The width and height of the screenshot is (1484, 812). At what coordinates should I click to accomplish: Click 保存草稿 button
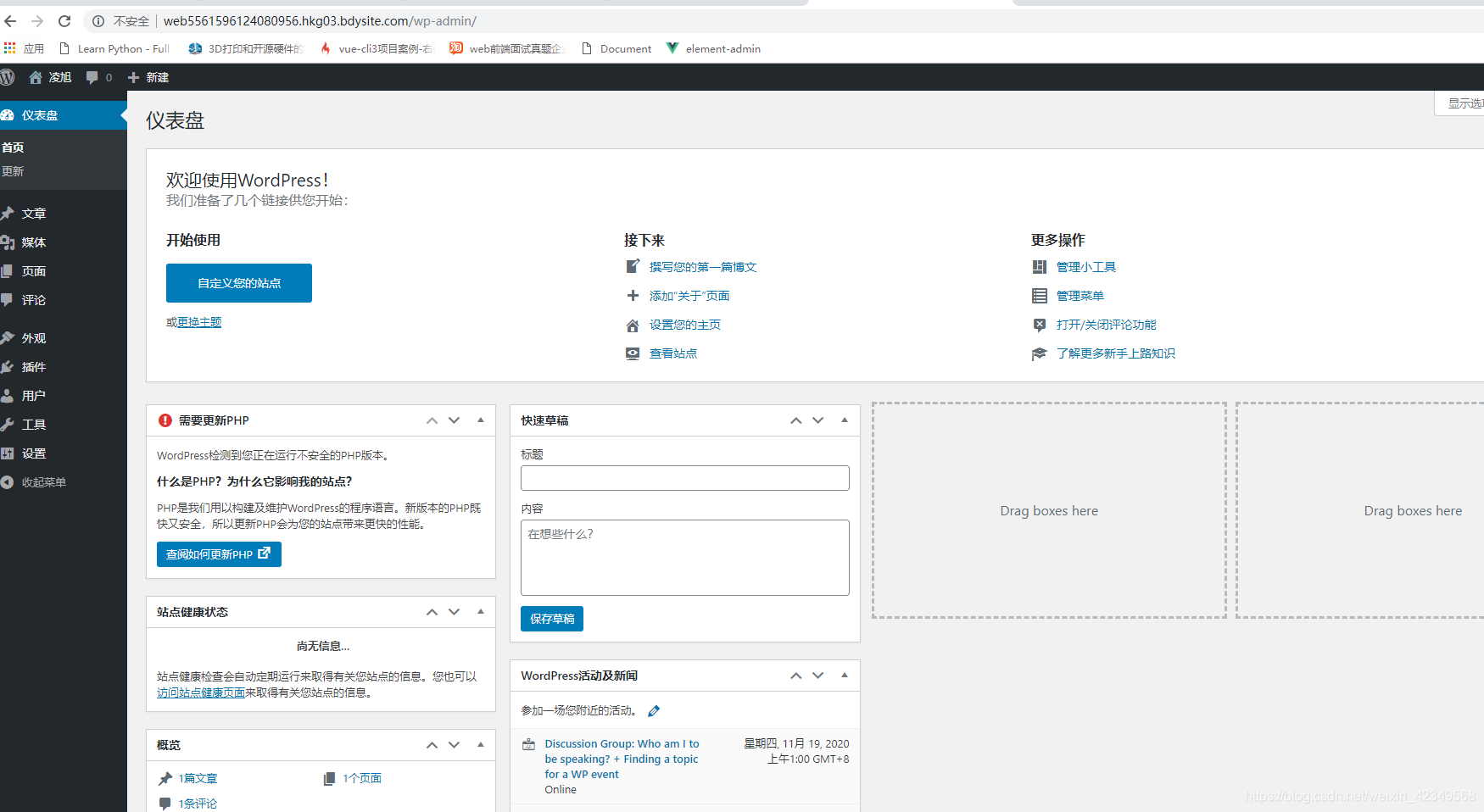coord(552,619)
